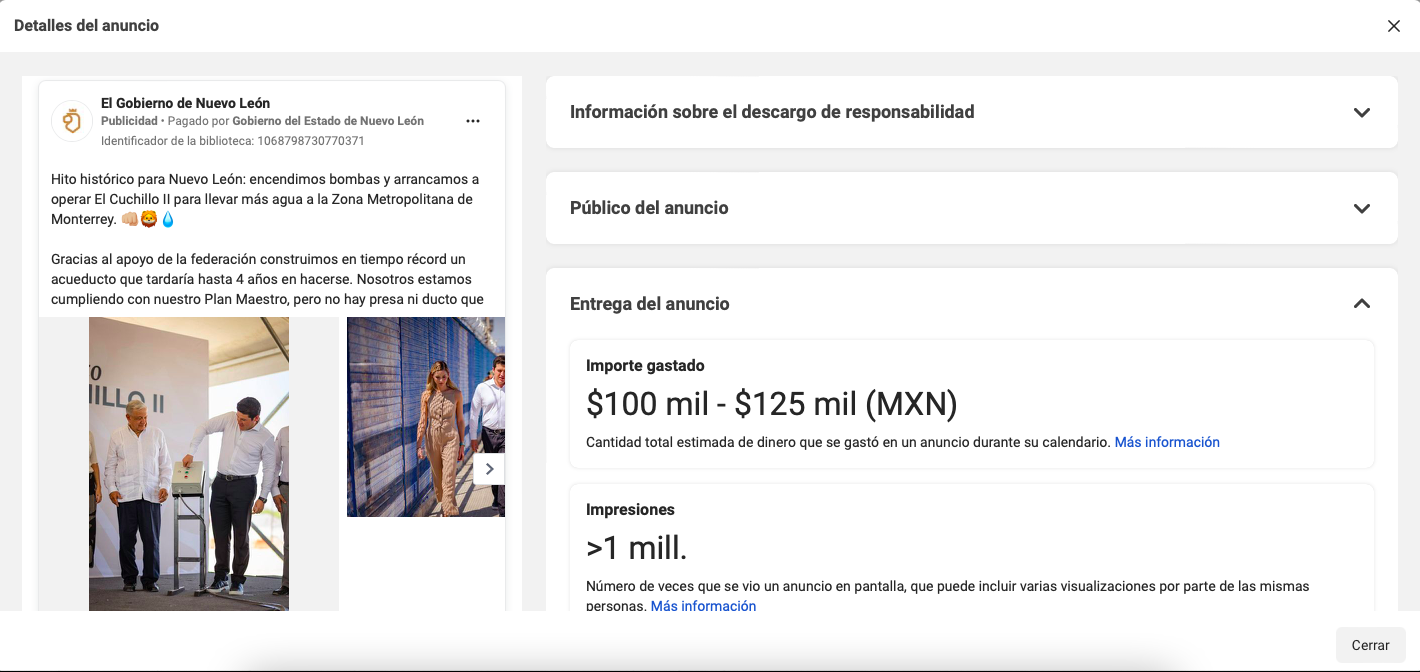Collapse the Entrega del anuncio chevron
The height and width of the screenshot is (672, 1420).
tap(1361, 304)
